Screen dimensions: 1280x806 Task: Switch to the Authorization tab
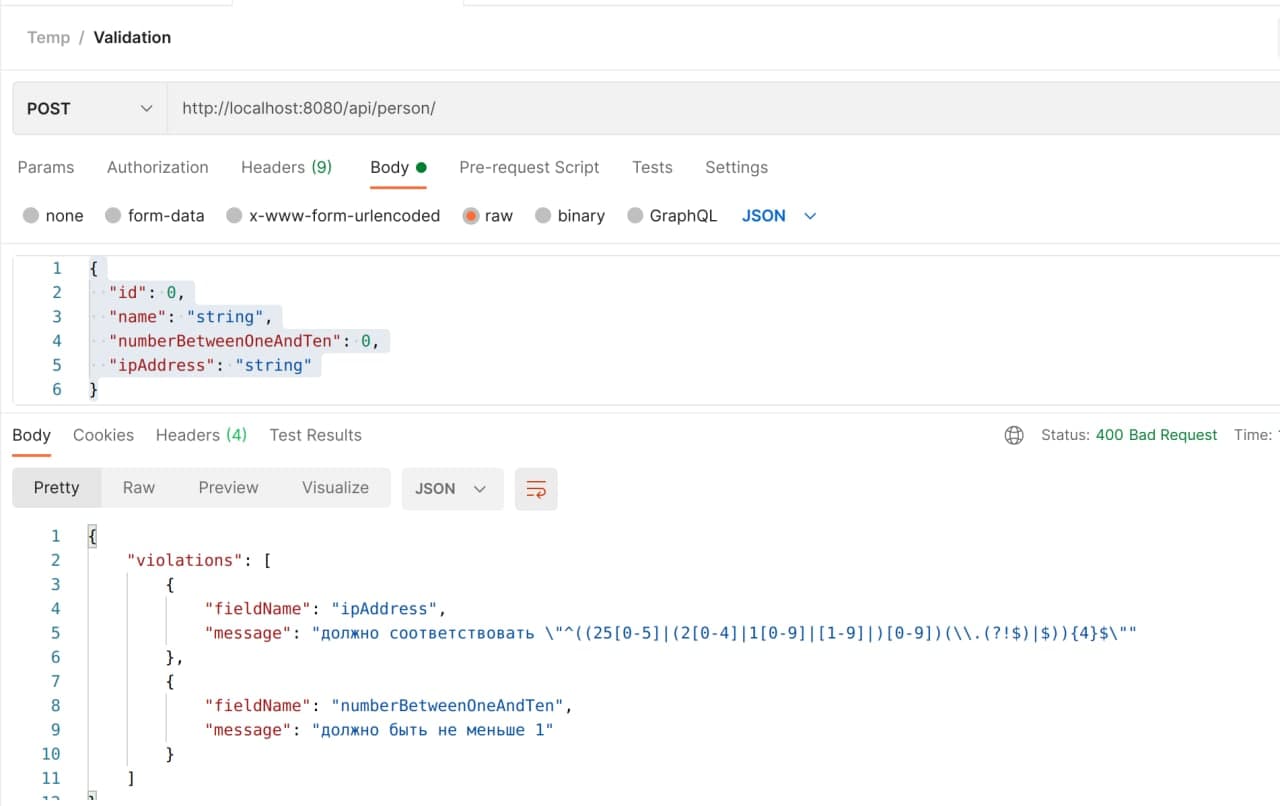[157, 167]
